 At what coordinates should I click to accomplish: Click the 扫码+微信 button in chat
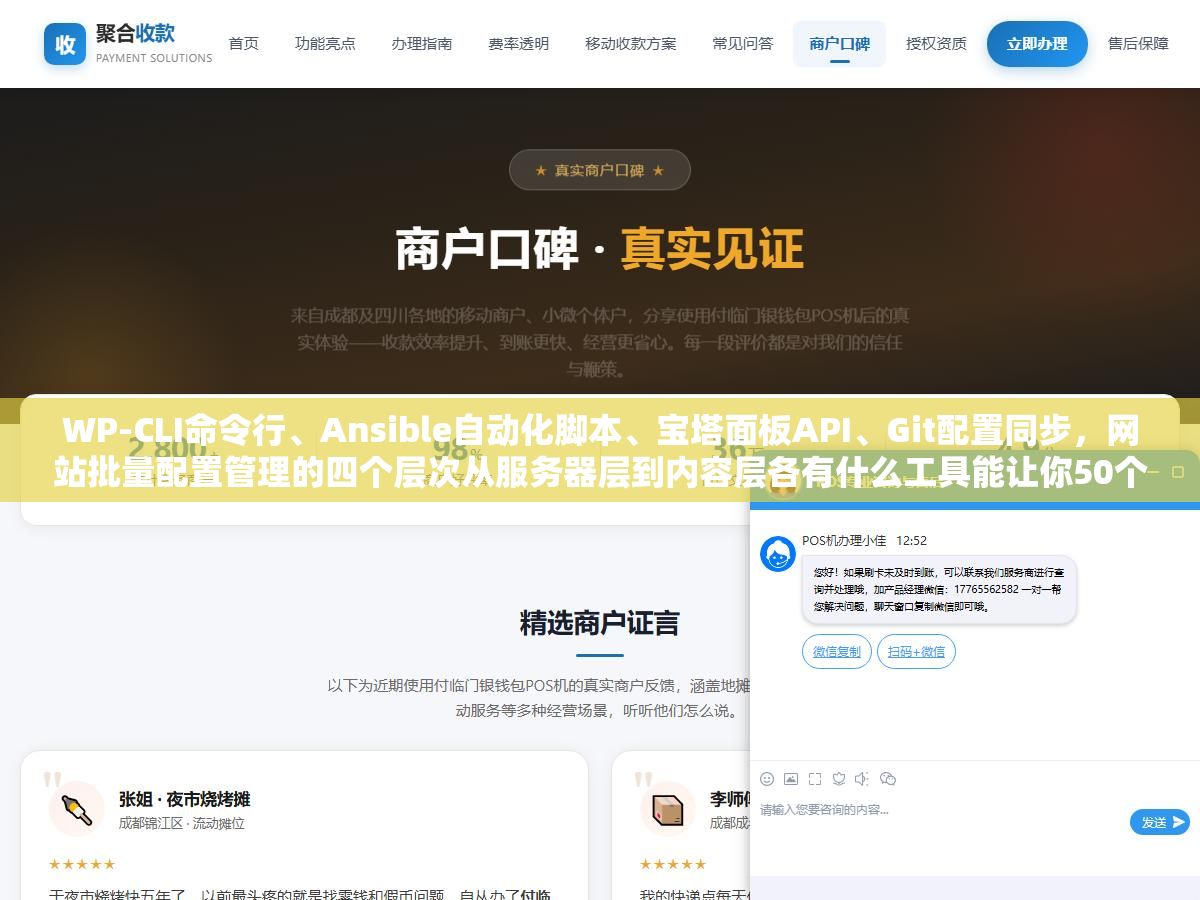pos(916,652)
